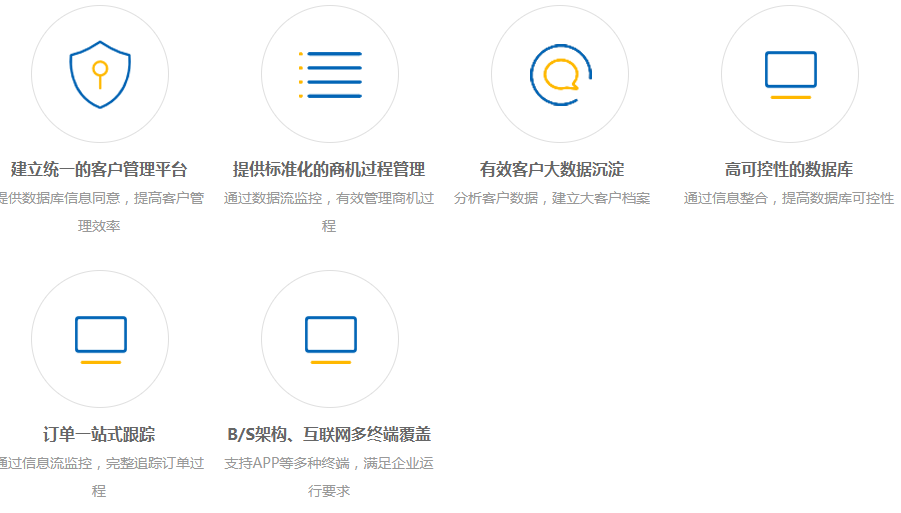The width and height of the screenshot is (901, 513).
Task: Click the blue list lines icon
Action: pyautogui.click(x=330, y=74)
